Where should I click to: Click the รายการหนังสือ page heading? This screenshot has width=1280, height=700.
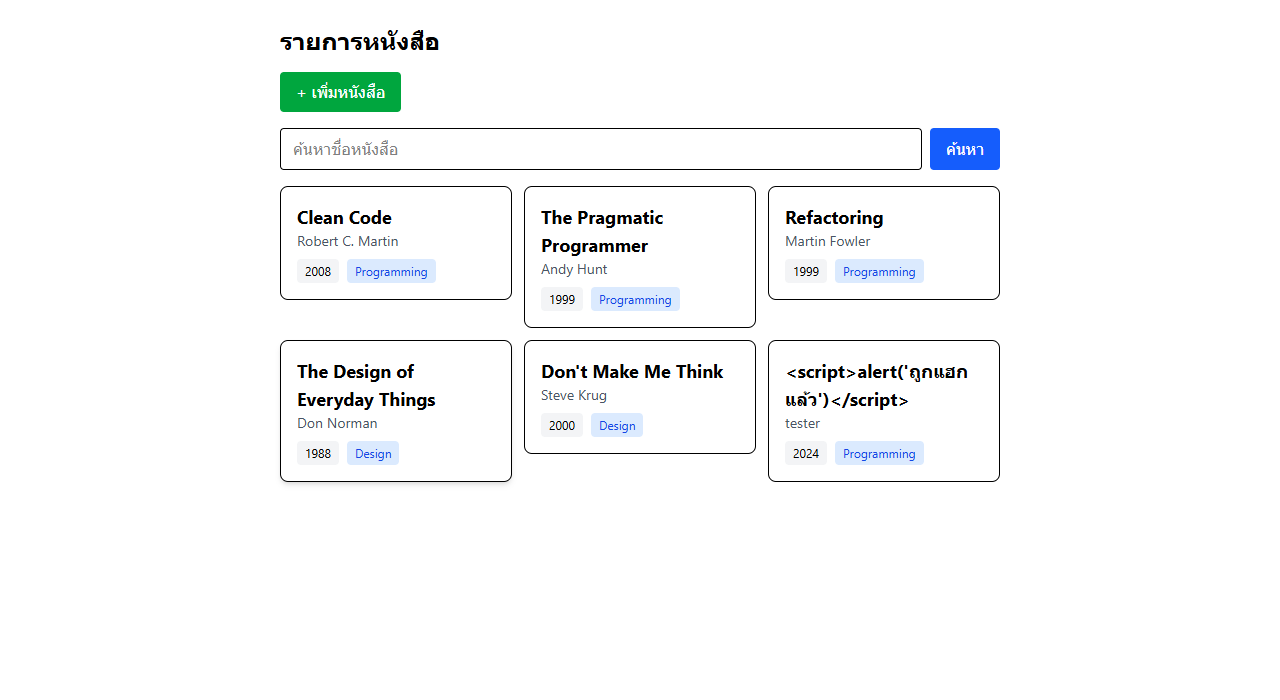coord(359,42)
